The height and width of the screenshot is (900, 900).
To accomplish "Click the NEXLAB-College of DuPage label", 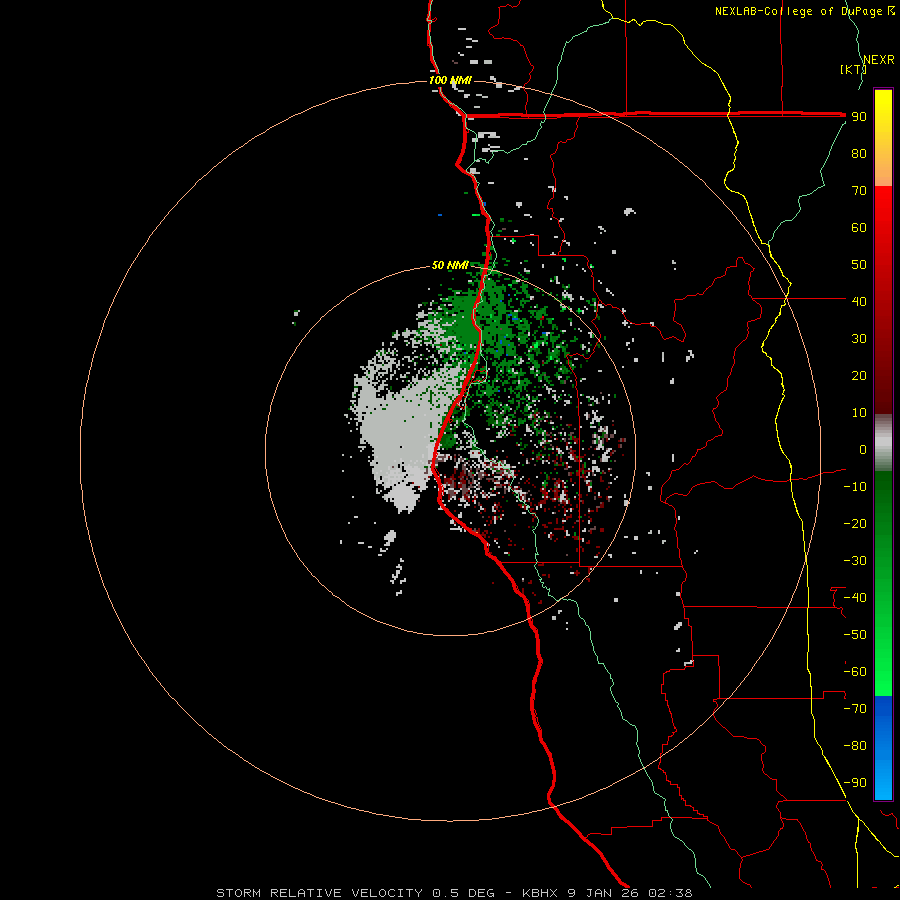I will click(x=799, y=11).
